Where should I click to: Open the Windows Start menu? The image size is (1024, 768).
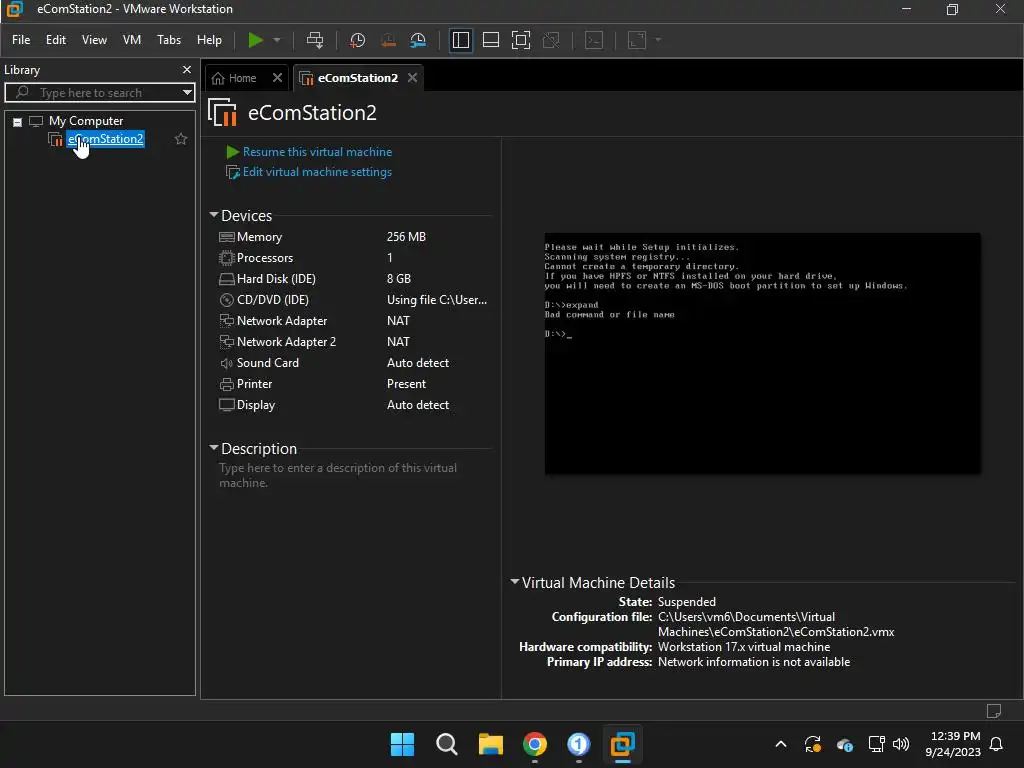(402, 744)
